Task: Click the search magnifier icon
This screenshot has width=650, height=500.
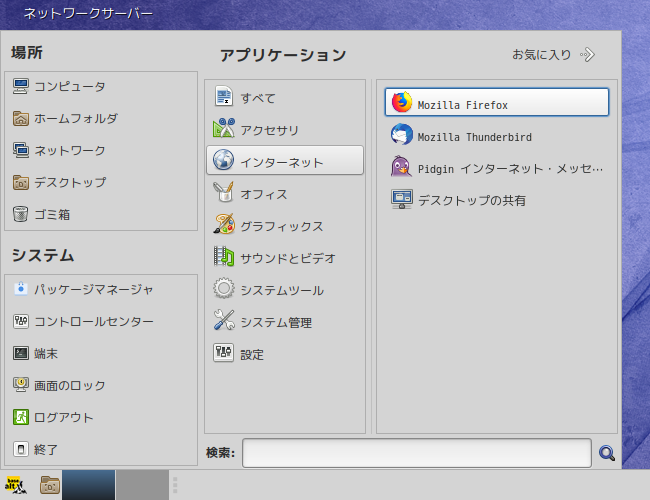Action: (x=607, y=453)
